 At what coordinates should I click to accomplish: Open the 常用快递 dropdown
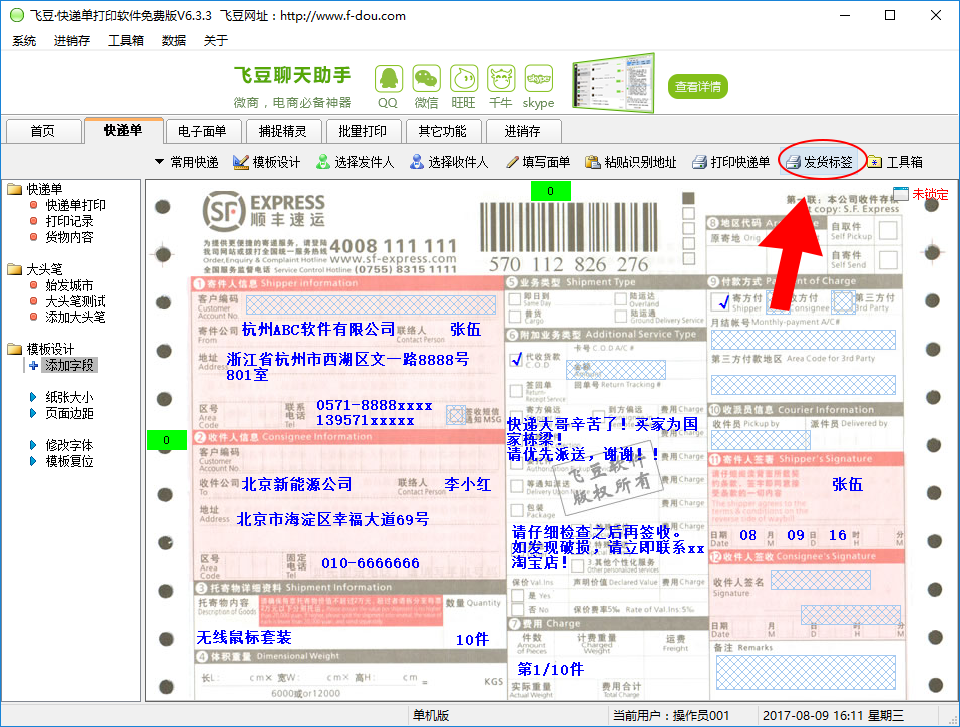[x=187, y=162]
